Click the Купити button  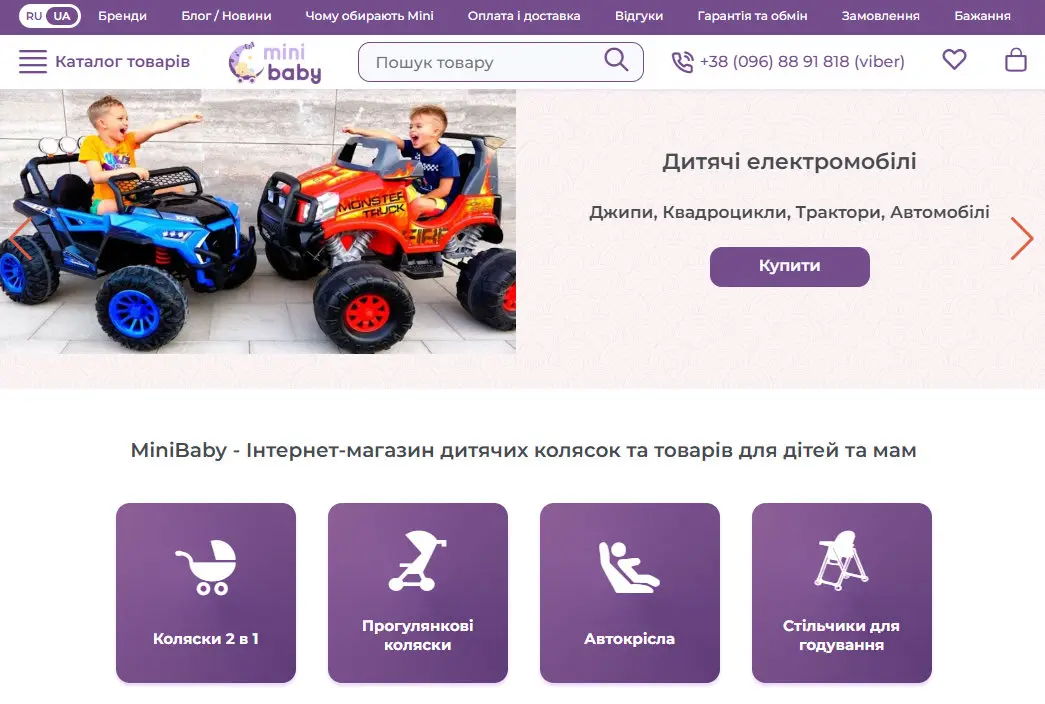click(790, 267)
